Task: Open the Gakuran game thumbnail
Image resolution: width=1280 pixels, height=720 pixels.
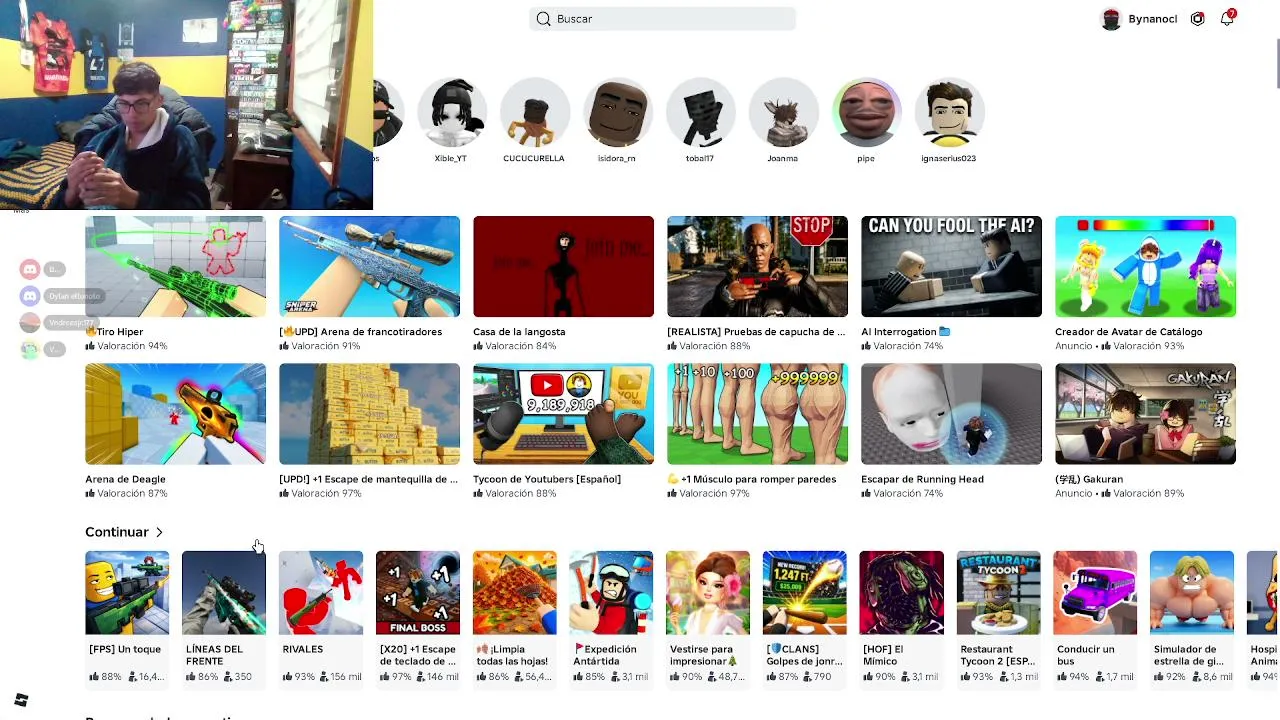Action: [1145, 414]
